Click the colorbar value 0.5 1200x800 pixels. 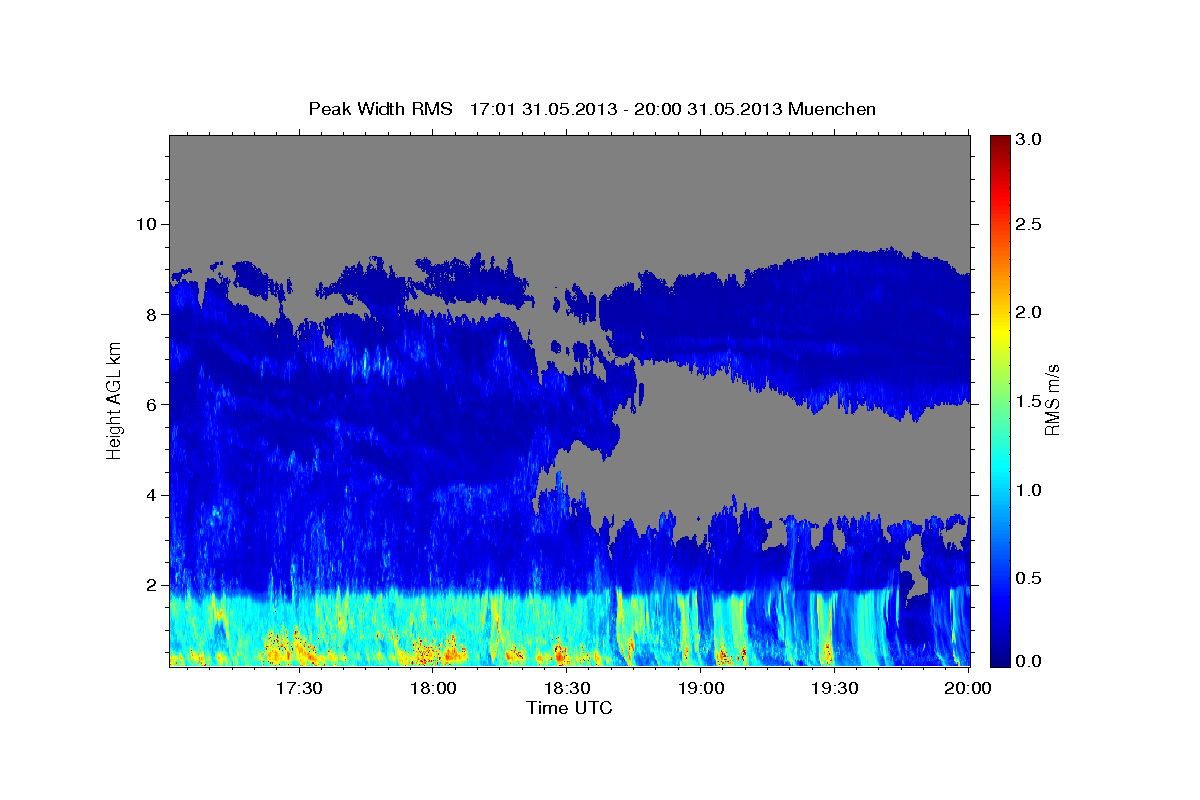pos(1030,578)
